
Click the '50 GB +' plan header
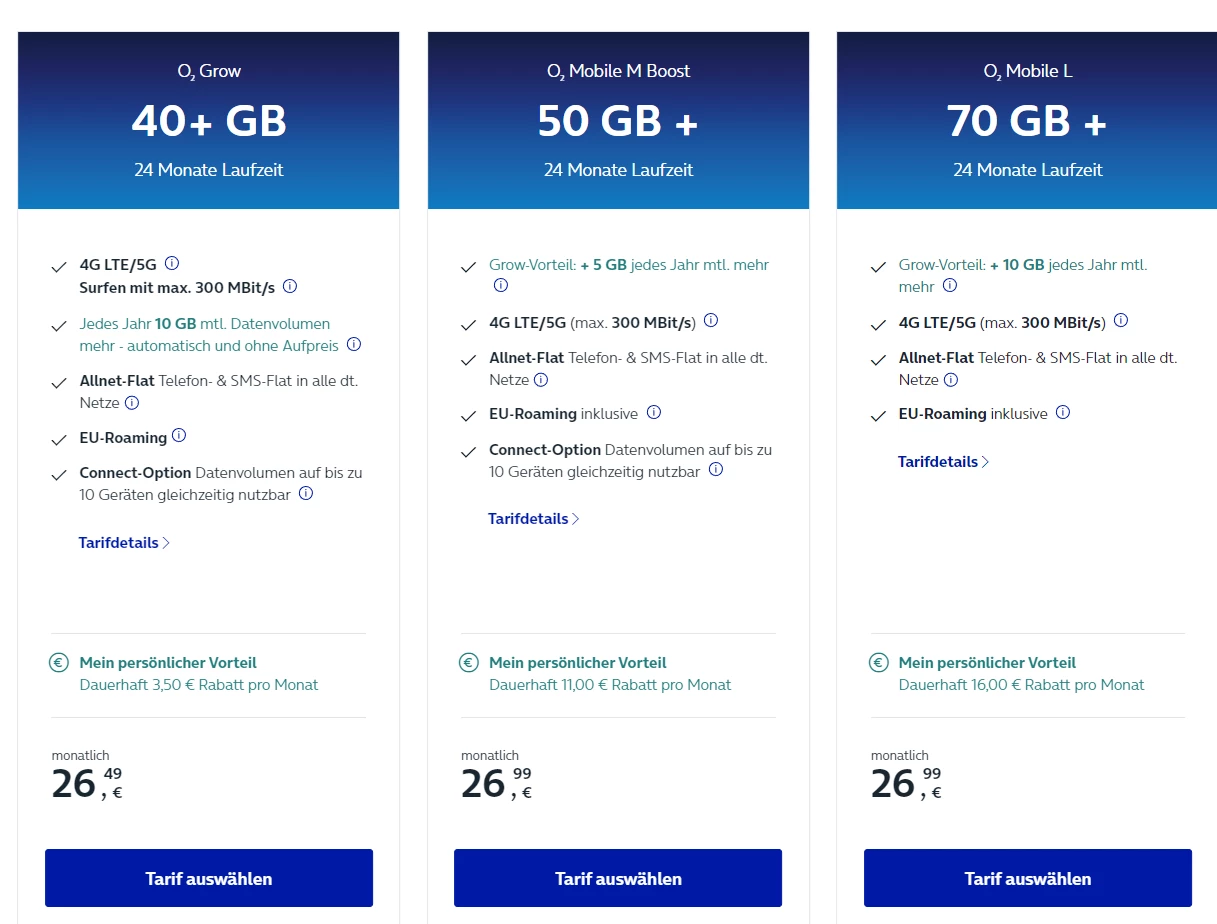[618, 122]
